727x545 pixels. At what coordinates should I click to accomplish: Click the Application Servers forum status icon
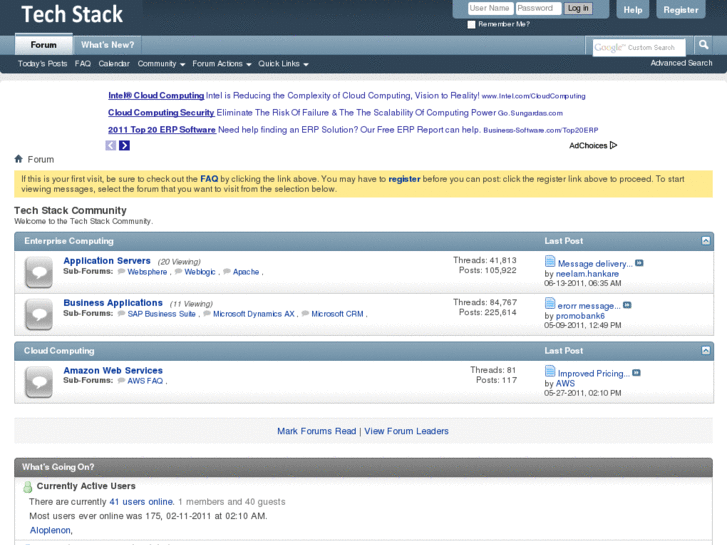click(x=39, y=272)
